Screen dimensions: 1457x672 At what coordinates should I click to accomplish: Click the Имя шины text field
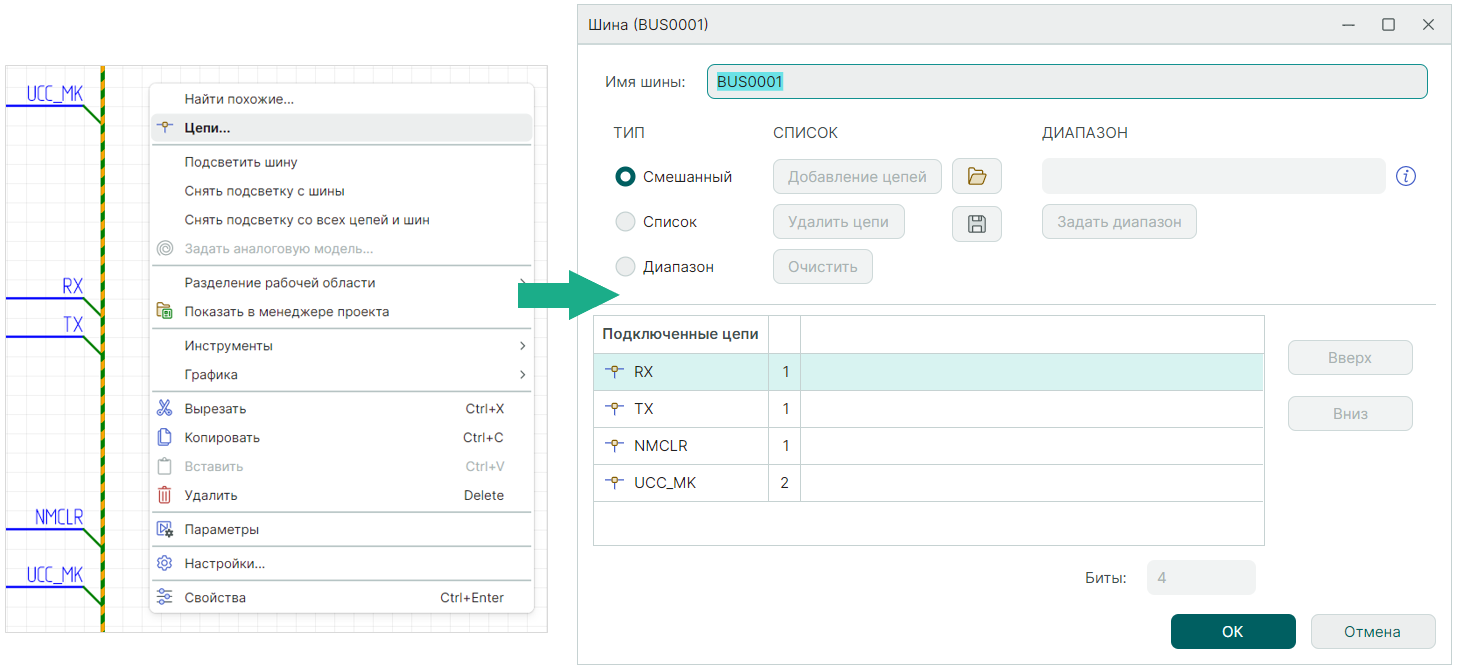pyautogui.click(x=1066, y=82)
